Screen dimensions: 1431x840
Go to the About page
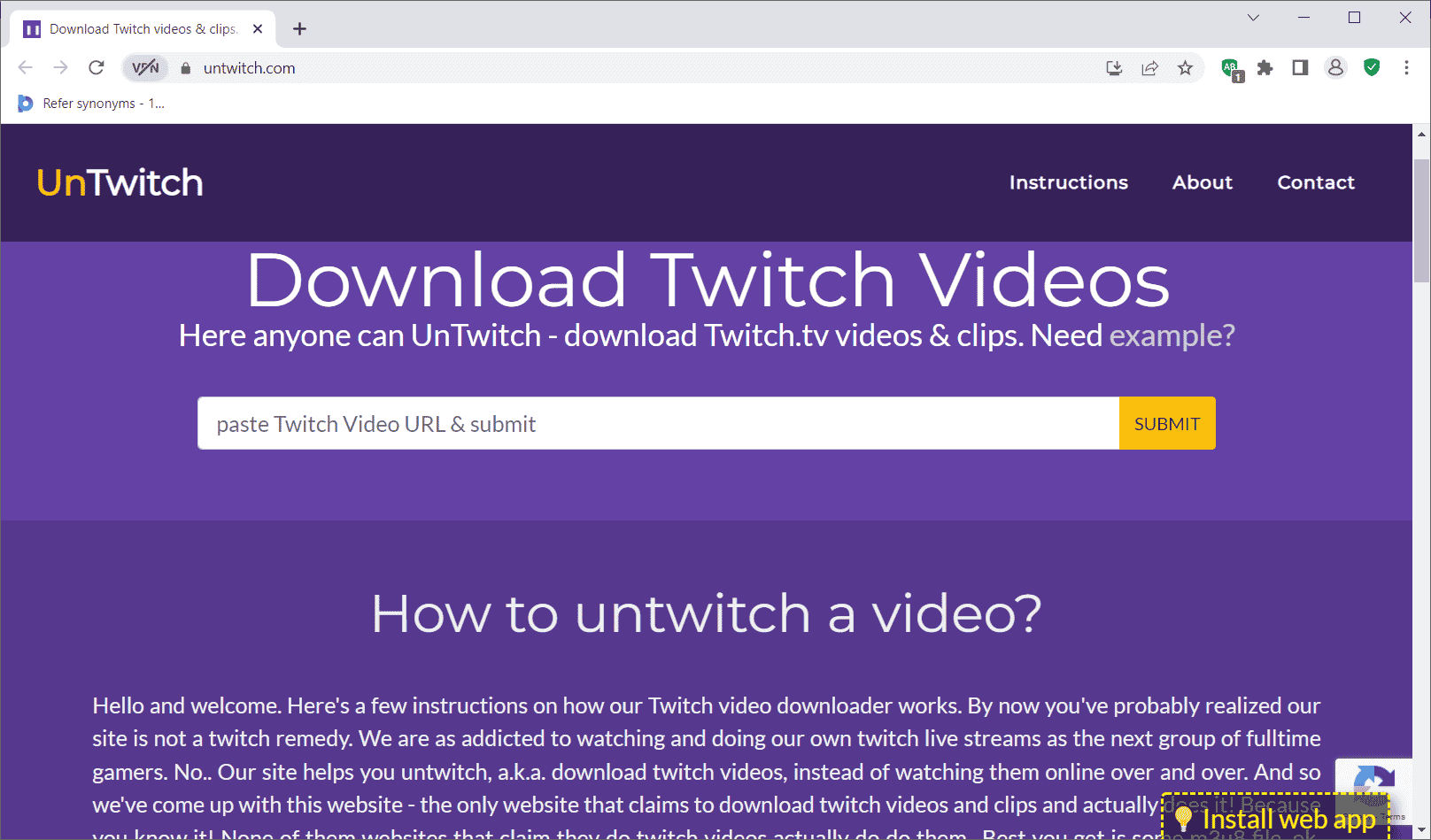[1202, 182]
